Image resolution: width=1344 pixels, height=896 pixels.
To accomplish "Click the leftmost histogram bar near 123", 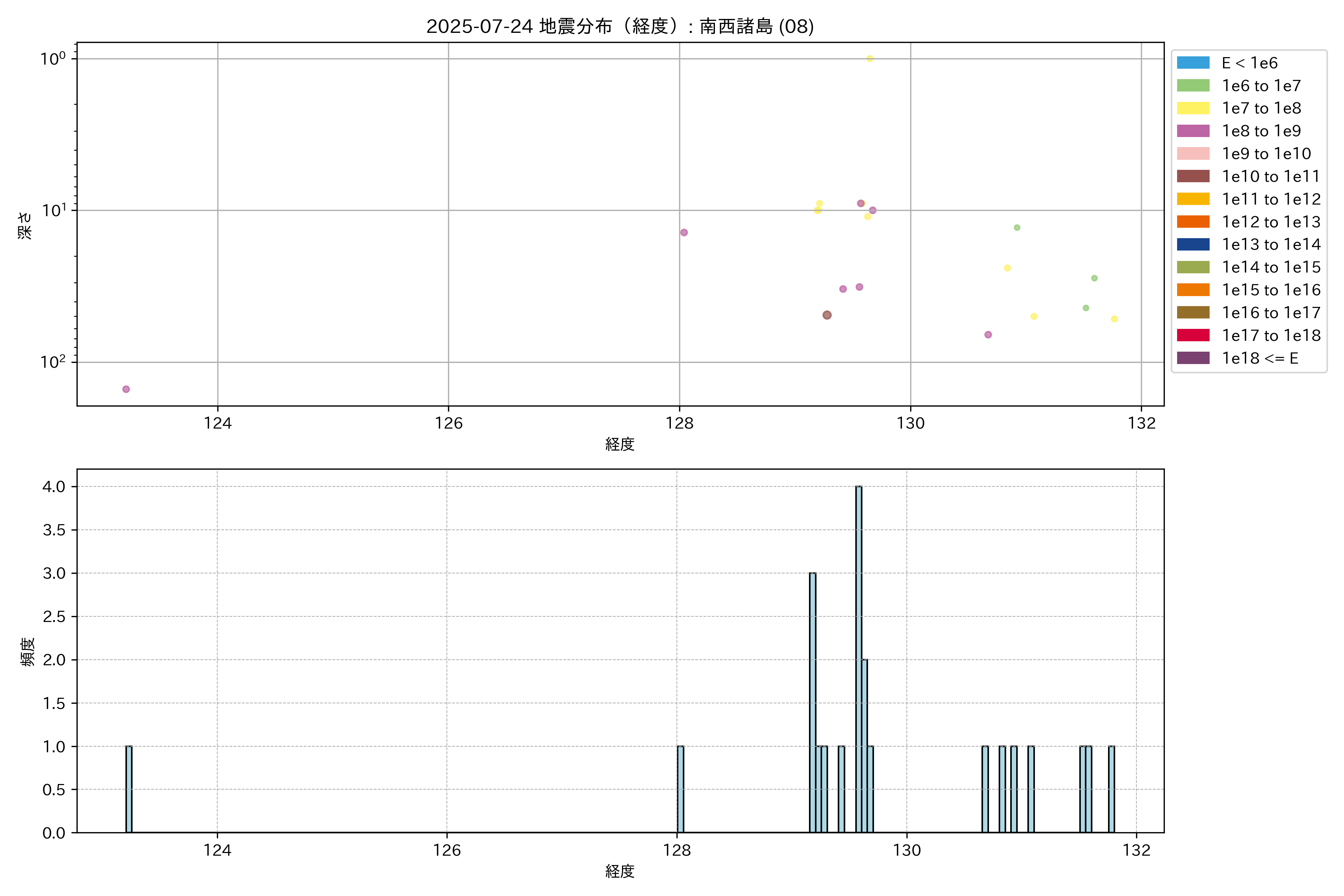I will tap(129, 788).
